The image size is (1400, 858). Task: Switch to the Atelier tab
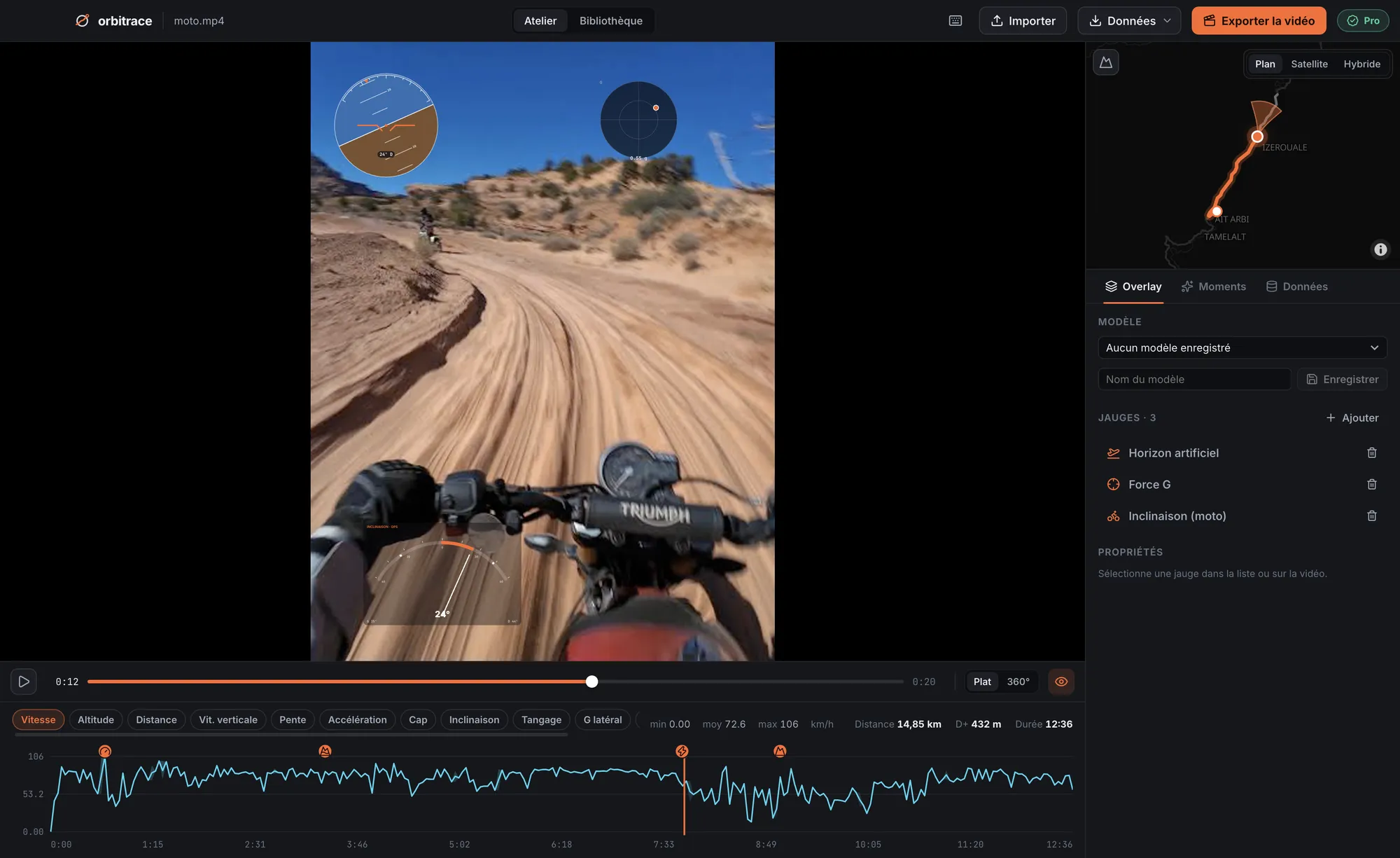pos(540,20)
